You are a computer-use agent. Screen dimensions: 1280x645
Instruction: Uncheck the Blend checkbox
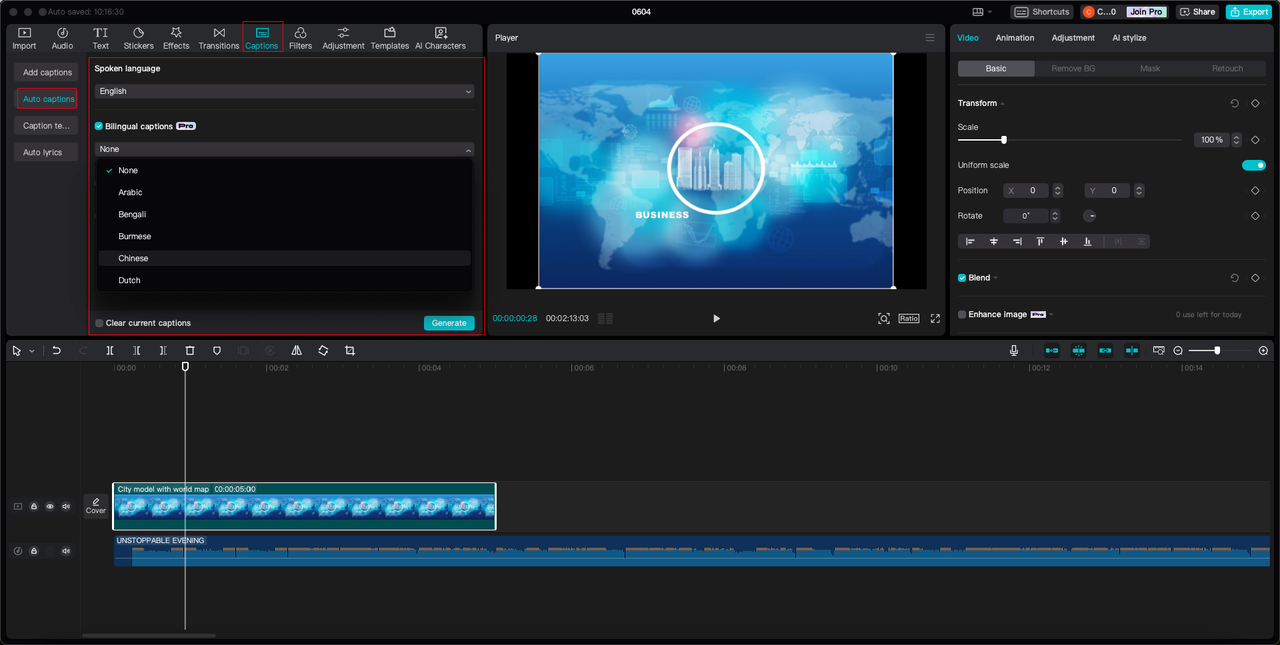962,278
